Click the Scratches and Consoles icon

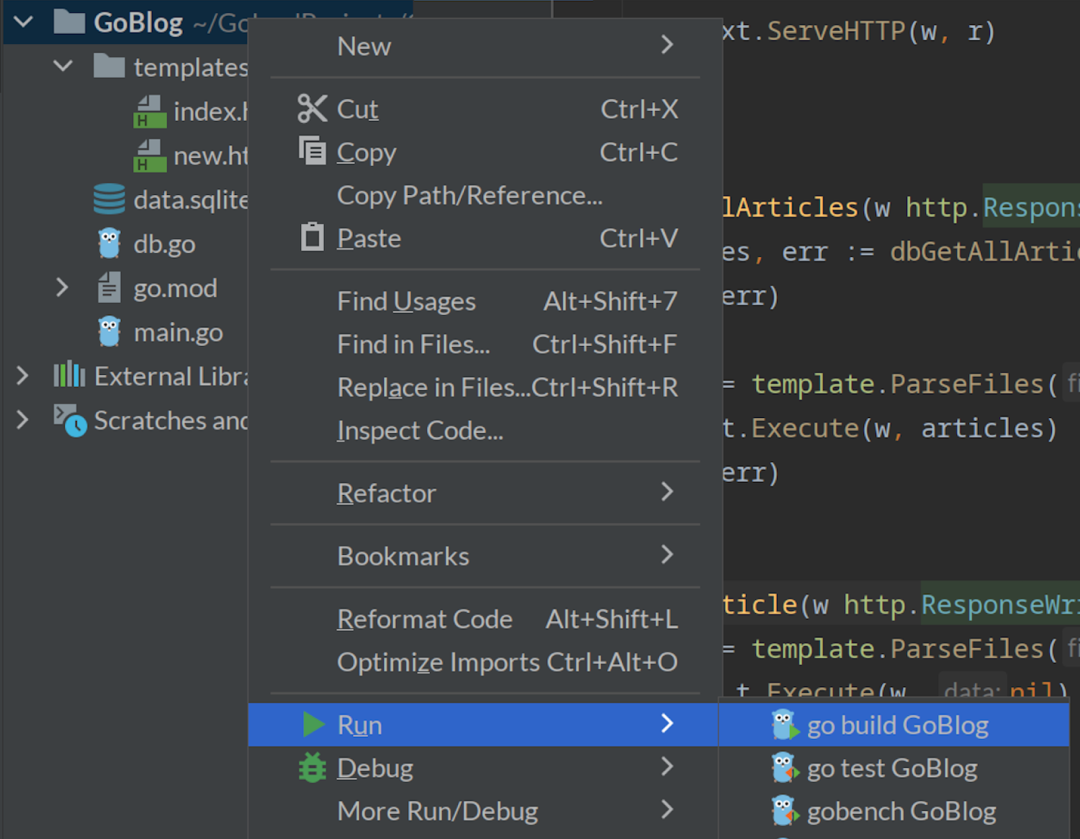70,420
